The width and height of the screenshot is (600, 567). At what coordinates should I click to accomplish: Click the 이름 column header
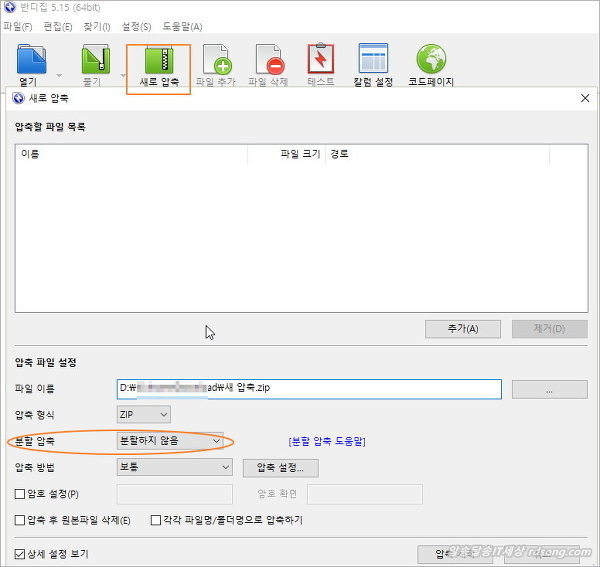[132, 154]
